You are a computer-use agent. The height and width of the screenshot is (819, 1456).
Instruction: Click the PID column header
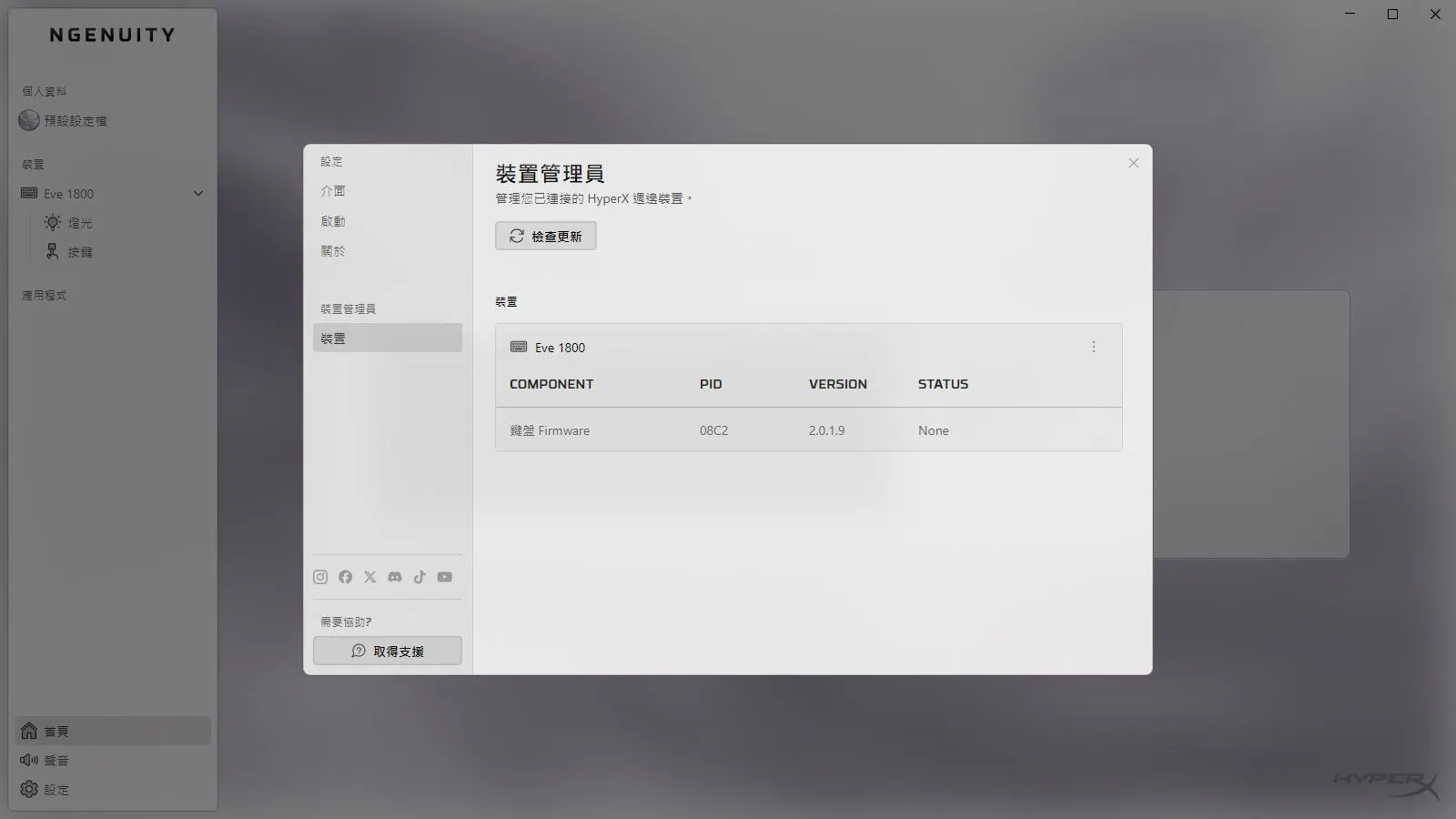[x=711, y=384]
